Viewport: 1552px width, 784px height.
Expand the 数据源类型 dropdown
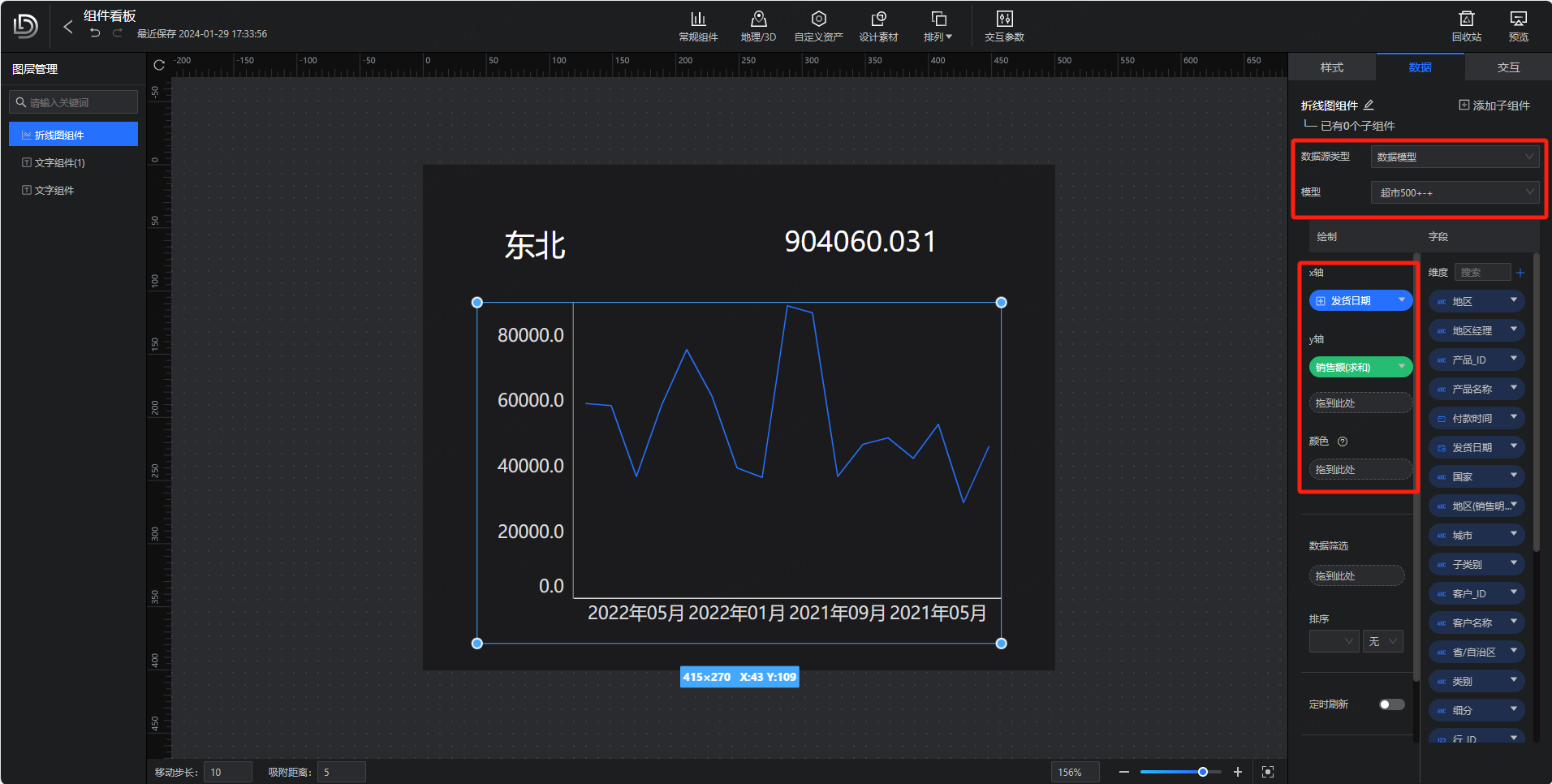tap(1454, 157)
